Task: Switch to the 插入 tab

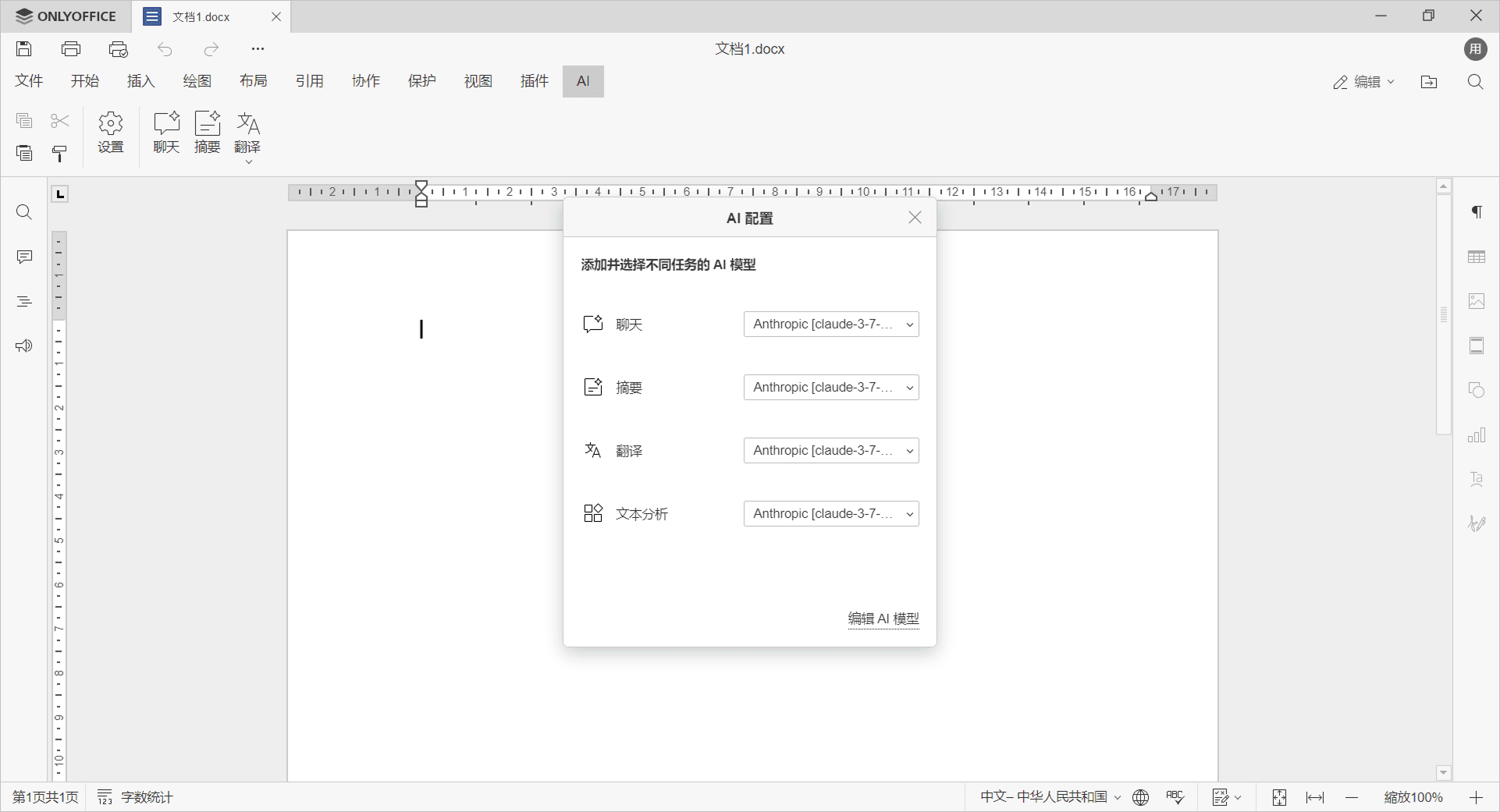Action: pos(141,81)
